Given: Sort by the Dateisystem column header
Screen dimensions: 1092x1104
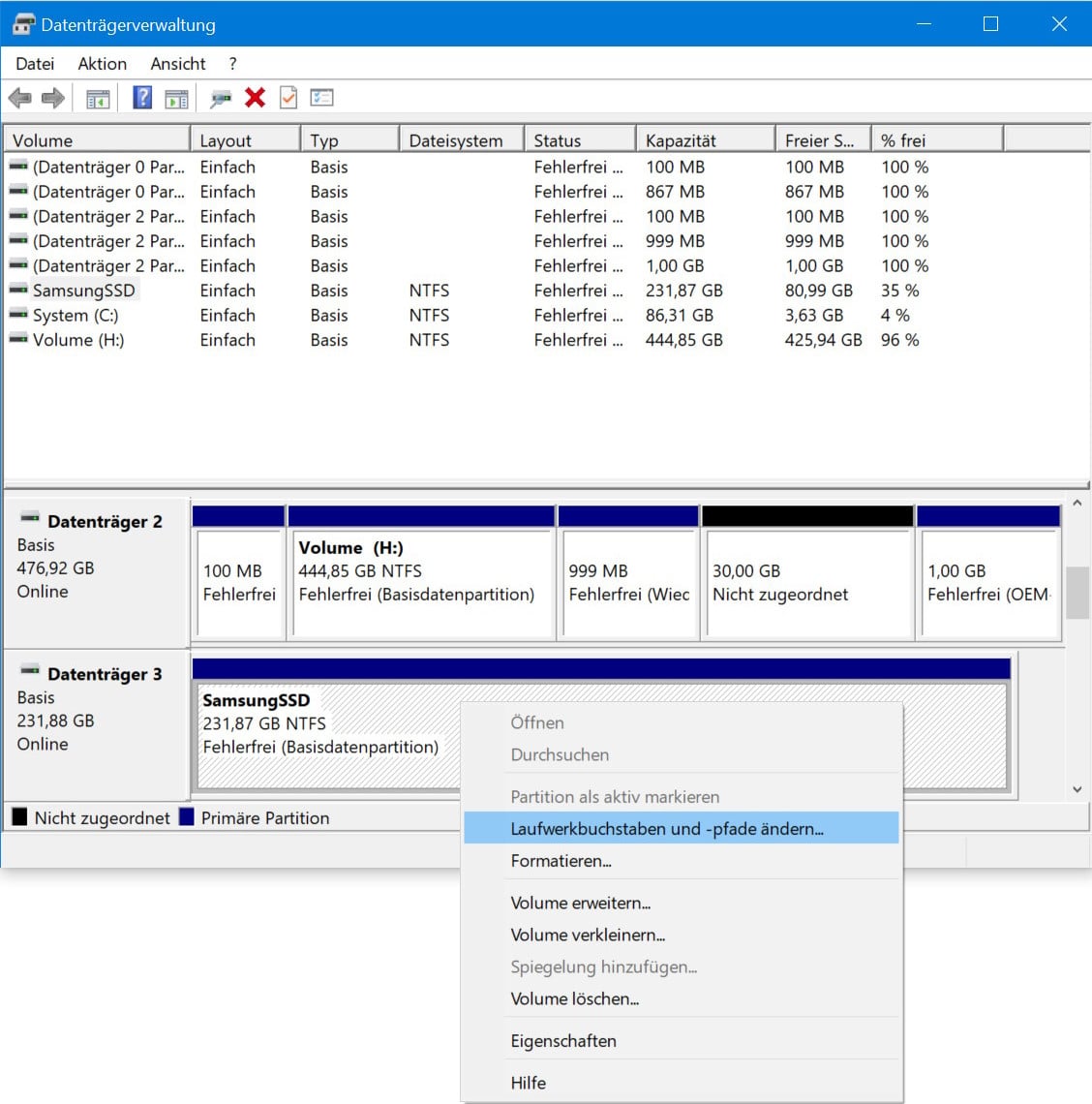Looking at the screenshot, I should (462, 140).
